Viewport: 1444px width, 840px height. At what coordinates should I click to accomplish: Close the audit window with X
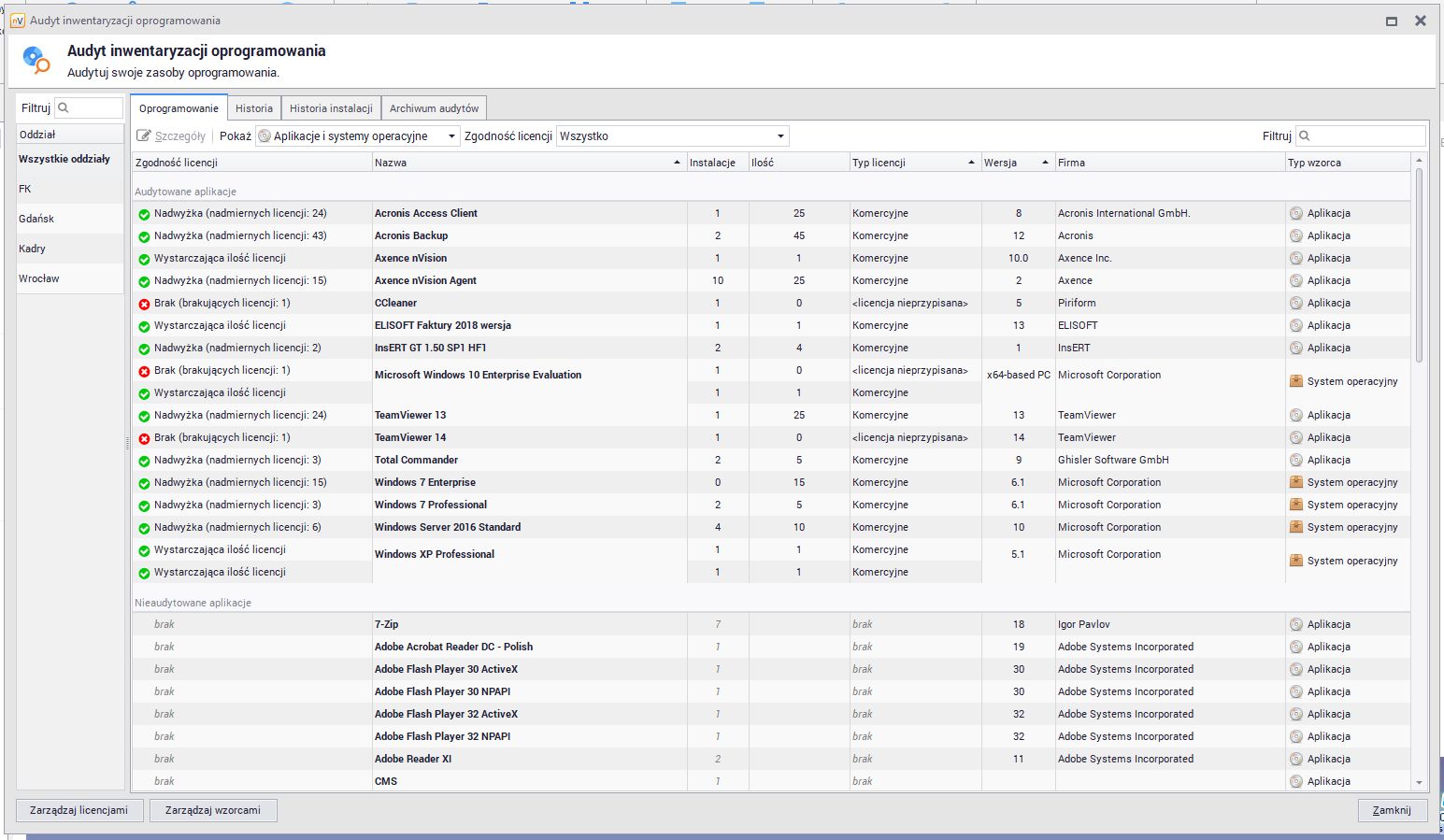[1421, 21]
